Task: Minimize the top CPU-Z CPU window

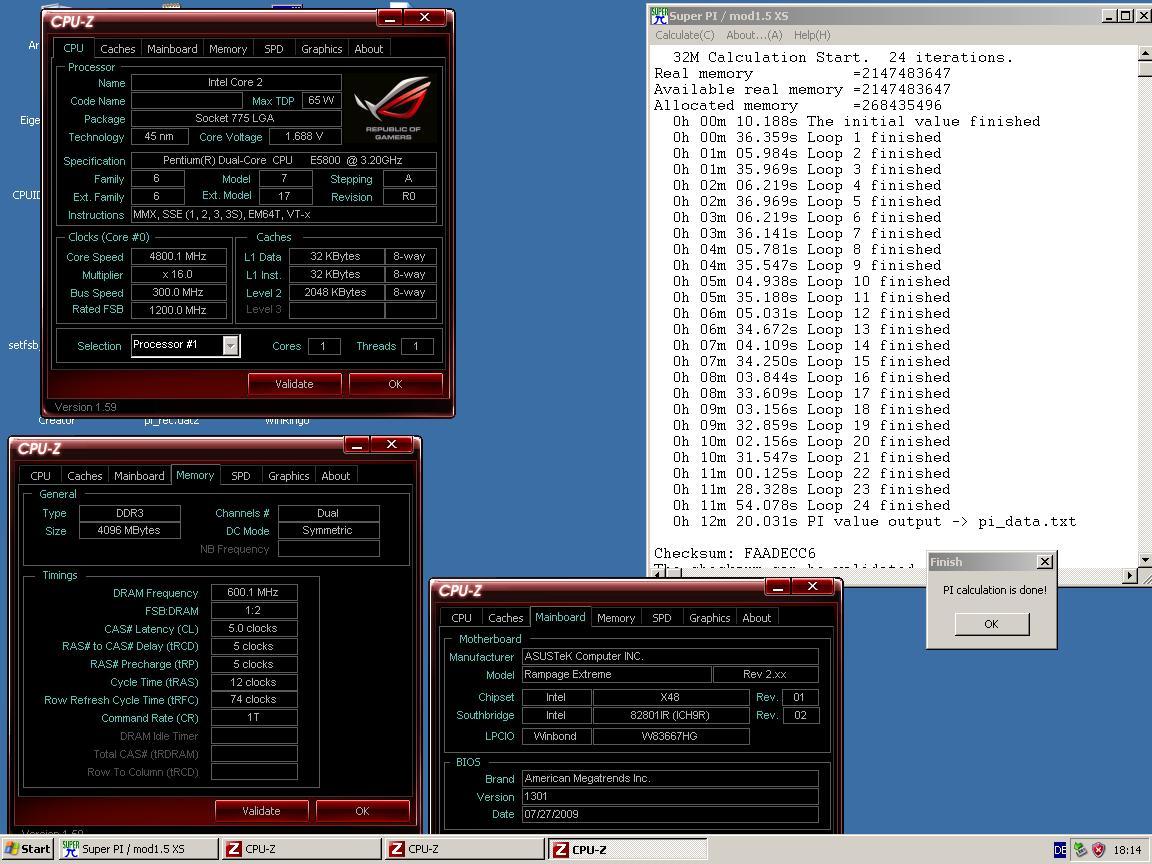Action: point(390,18)
